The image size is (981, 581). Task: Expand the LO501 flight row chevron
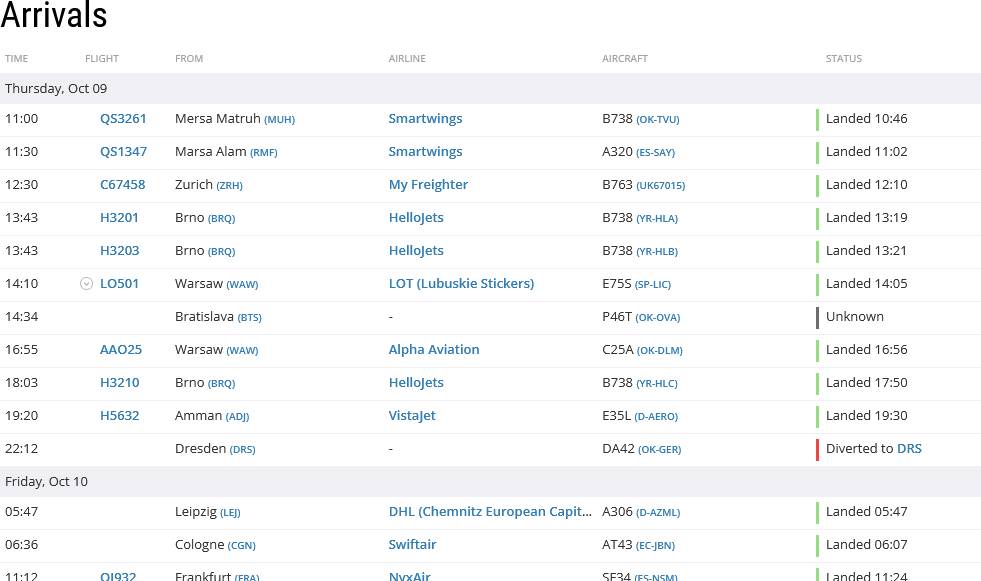click(x=87, y=284)
